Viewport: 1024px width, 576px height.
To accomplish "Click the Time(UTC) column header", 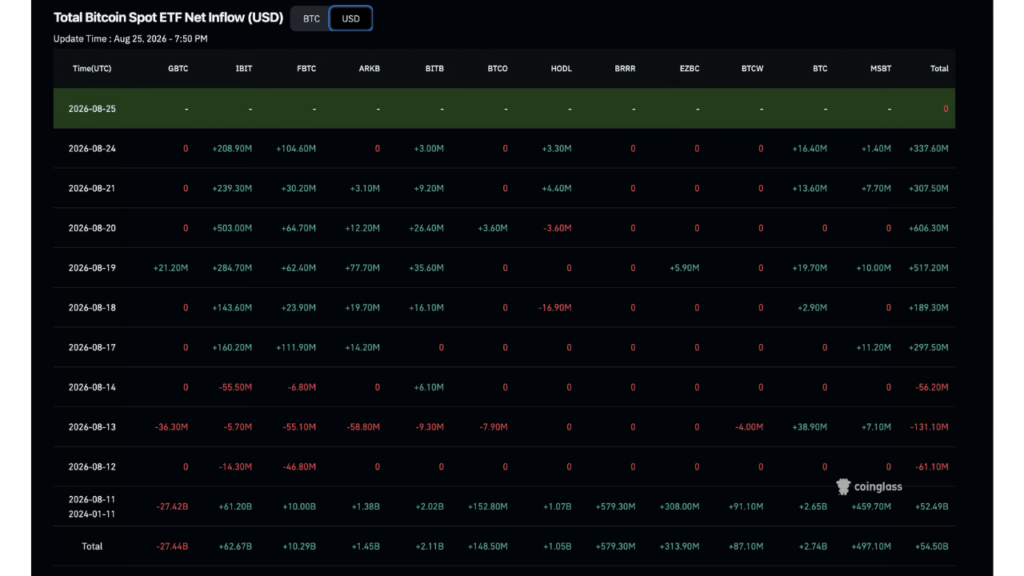I will click(x=92, y=69).
